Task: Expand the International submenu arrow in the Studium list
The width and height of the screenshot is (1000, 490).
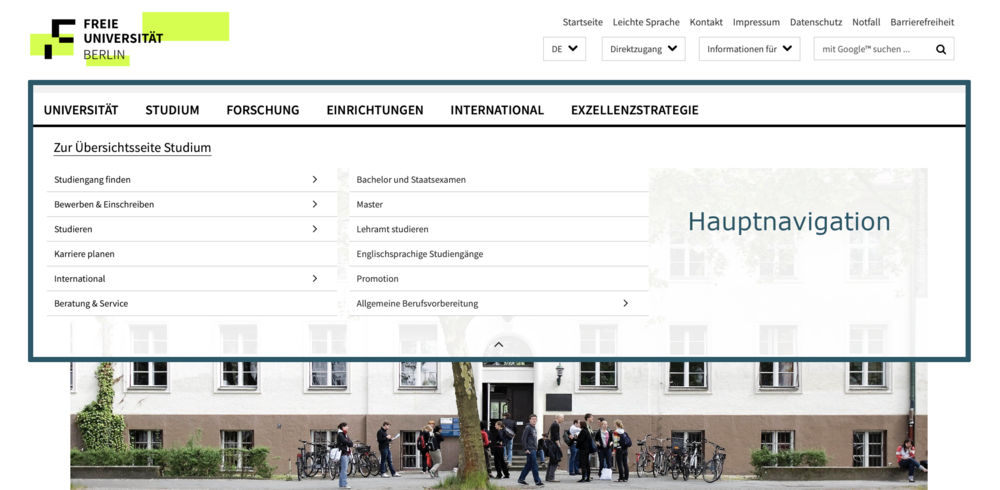Action: (x=314, y=278)
